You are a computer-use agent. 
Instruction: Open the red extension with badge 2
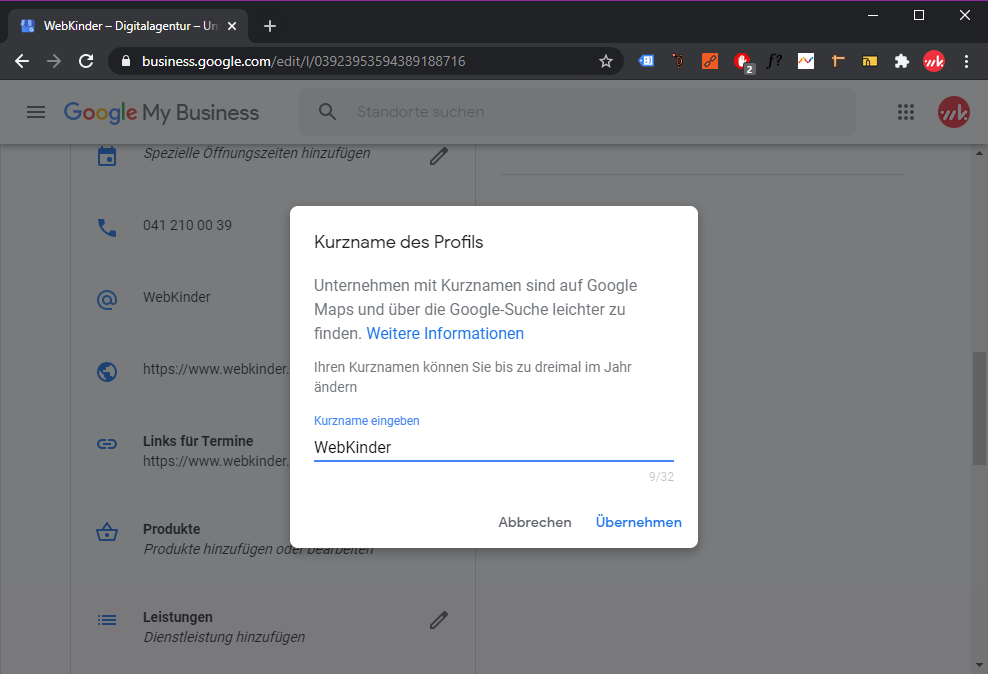click(743, 62)
